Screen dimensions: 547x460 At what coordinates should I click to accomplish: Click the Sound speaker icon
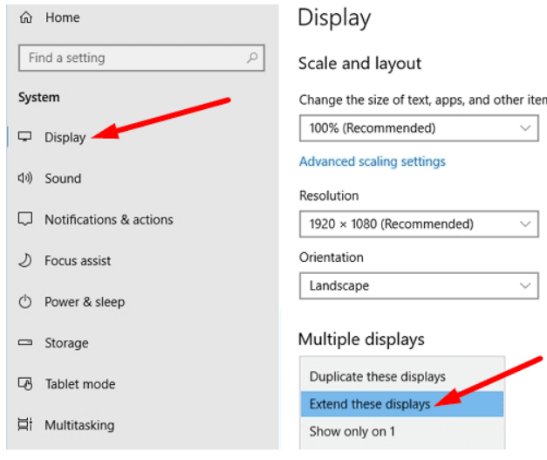click(x=25, y=178)
